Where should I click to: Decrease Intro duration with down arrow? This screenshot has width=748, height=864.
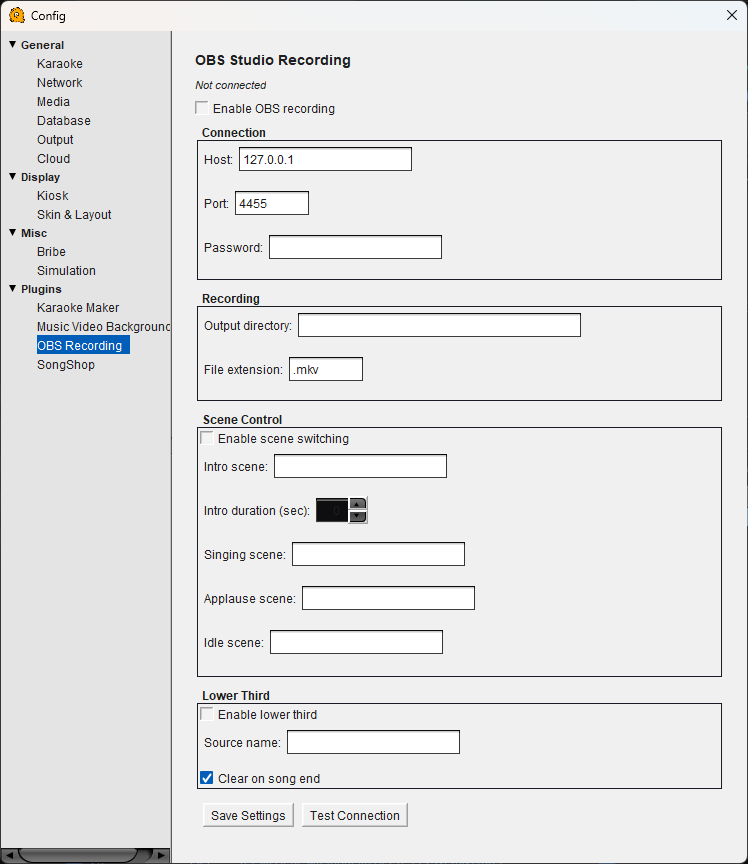pyautogui.click(x=358, y=516)
